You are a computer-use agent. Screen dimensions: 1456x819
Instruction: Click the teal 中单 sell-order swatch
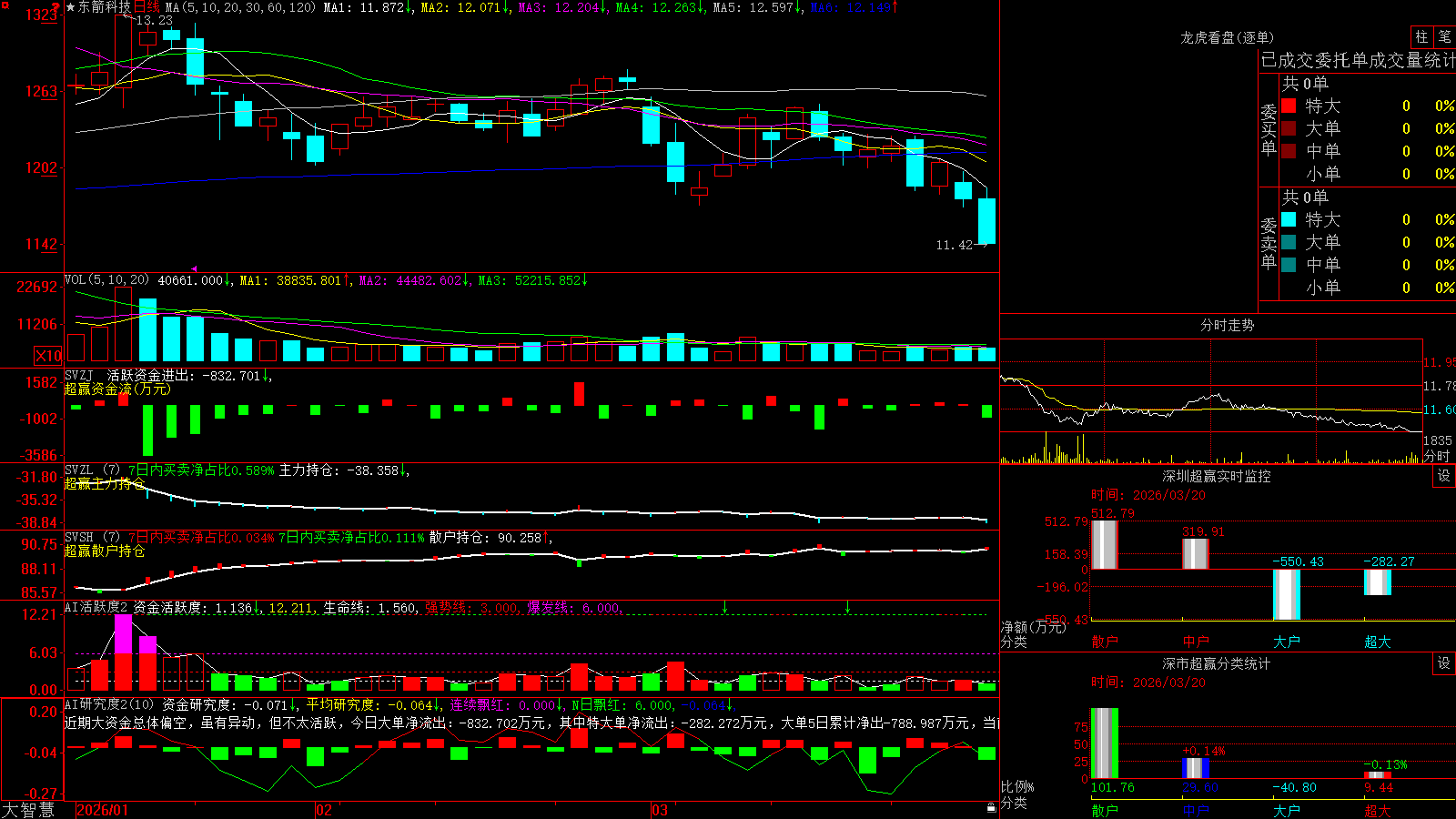click(1289, 264)
